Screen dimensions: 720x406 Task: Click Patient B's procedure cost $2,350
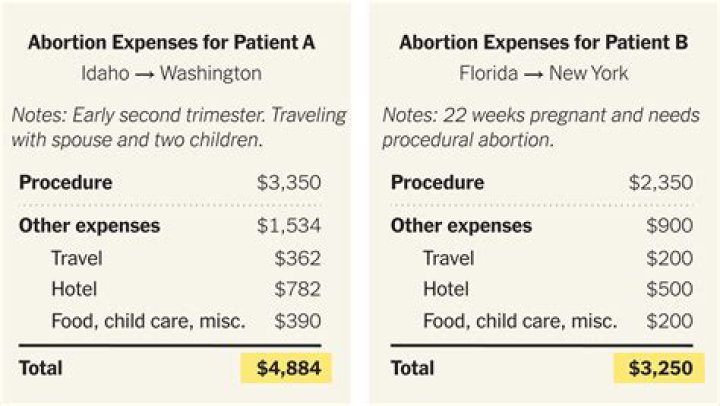[661, 183]
